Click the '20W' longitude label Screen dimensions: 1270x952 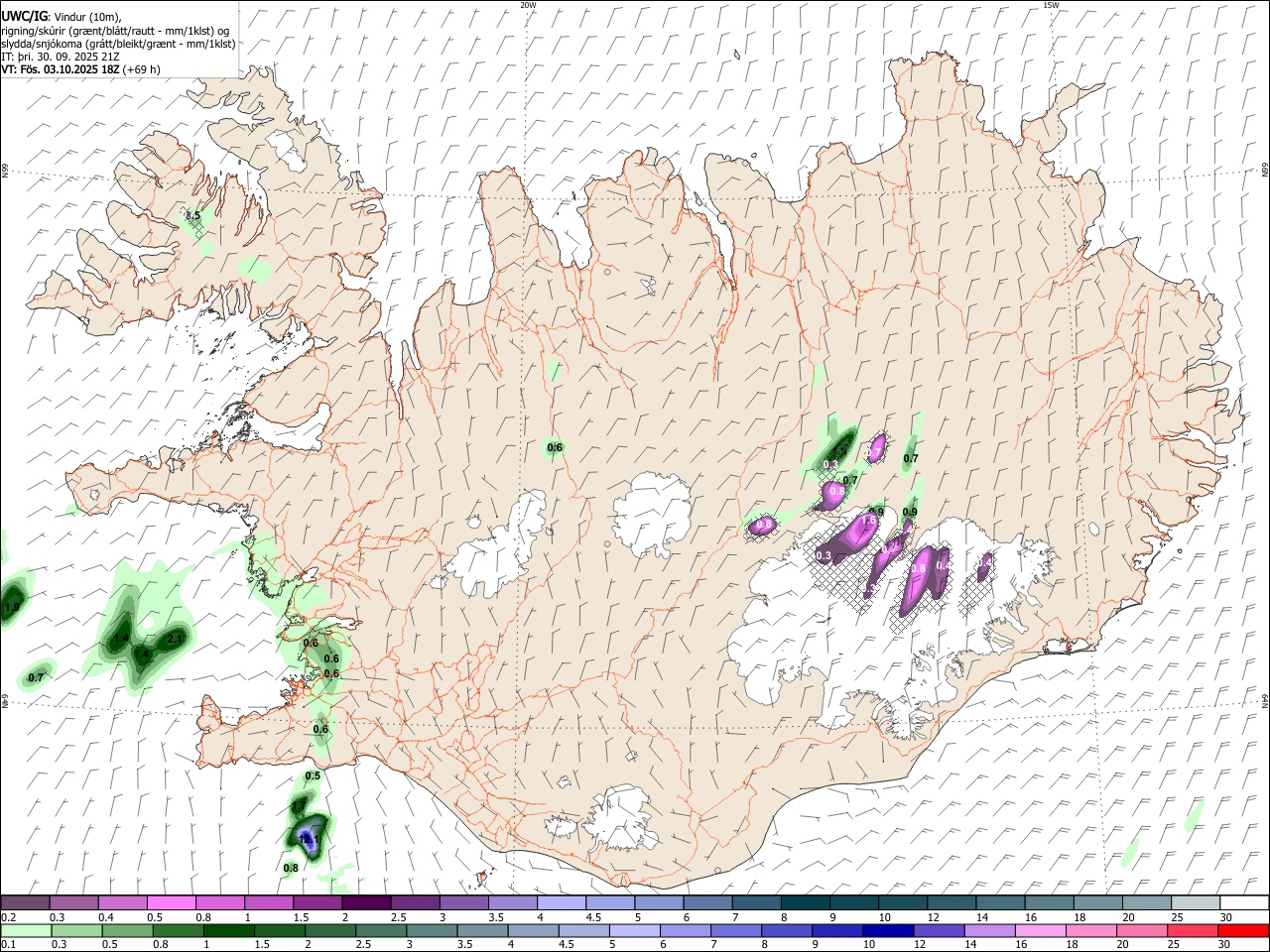528,5
